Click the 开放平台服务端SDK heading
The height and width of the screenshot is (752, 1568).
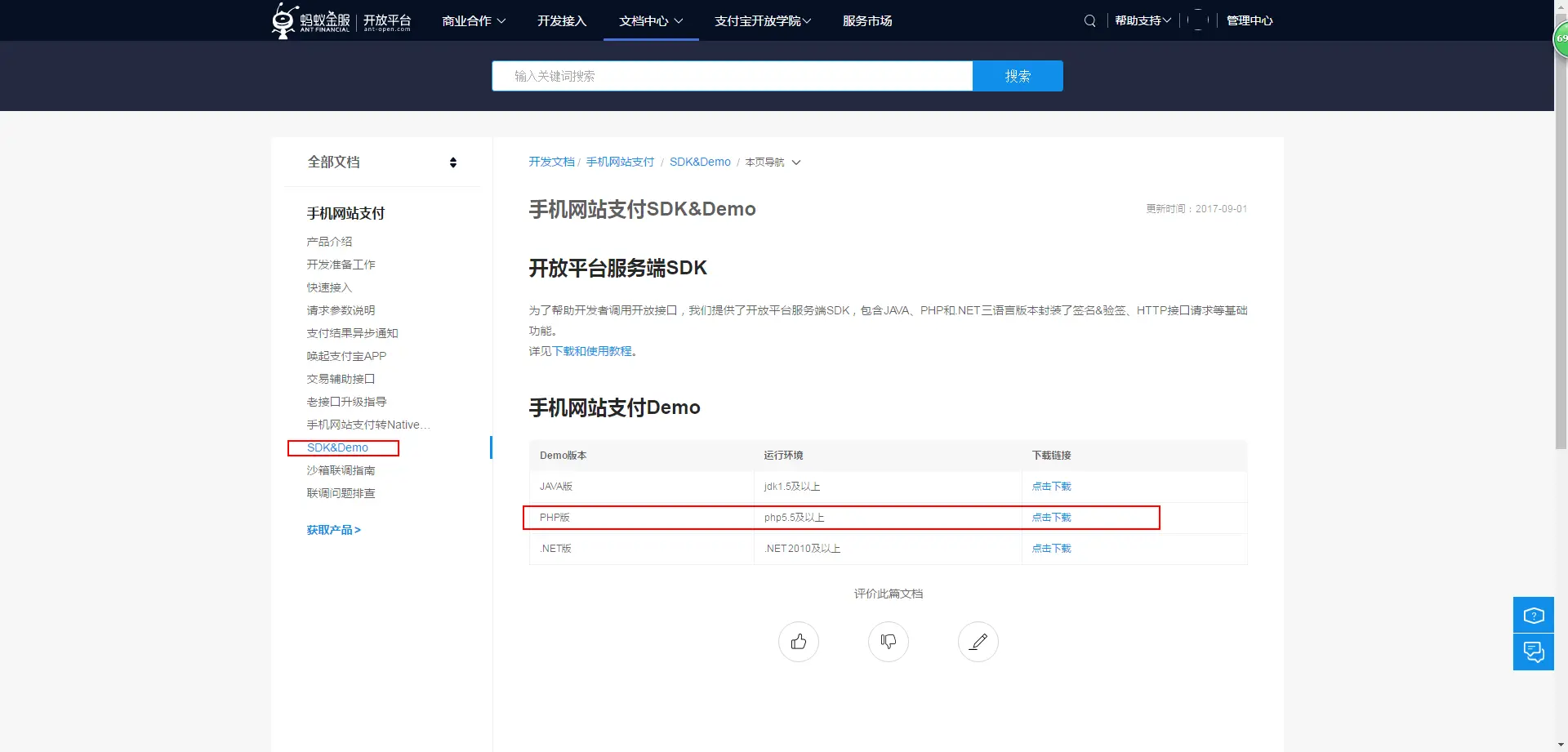click(617, 268)
